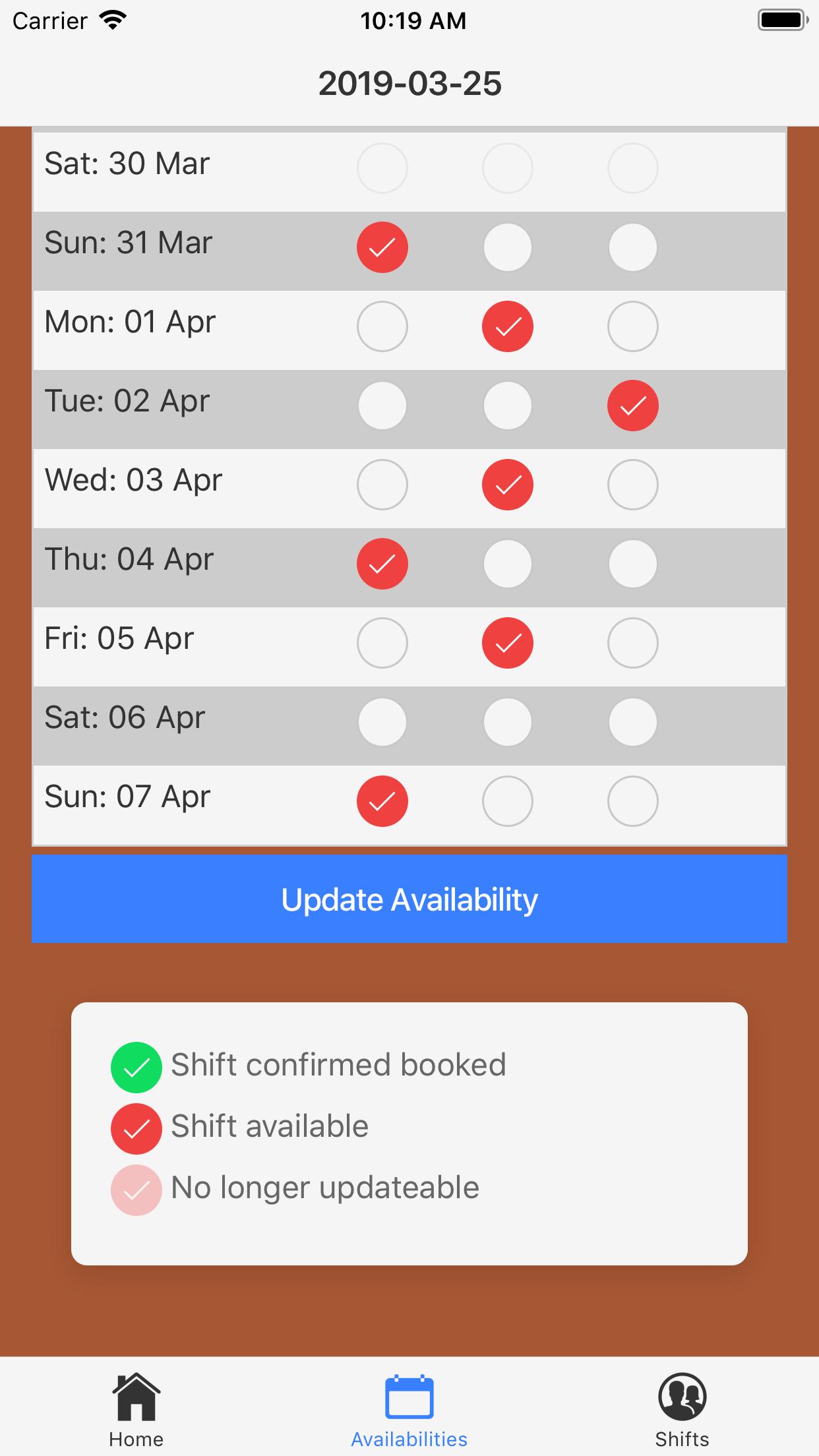Check first shift on Wed 03 Apr
Image resolution: width=819 pixels, height=1456 pixels.
click(382, 485)
